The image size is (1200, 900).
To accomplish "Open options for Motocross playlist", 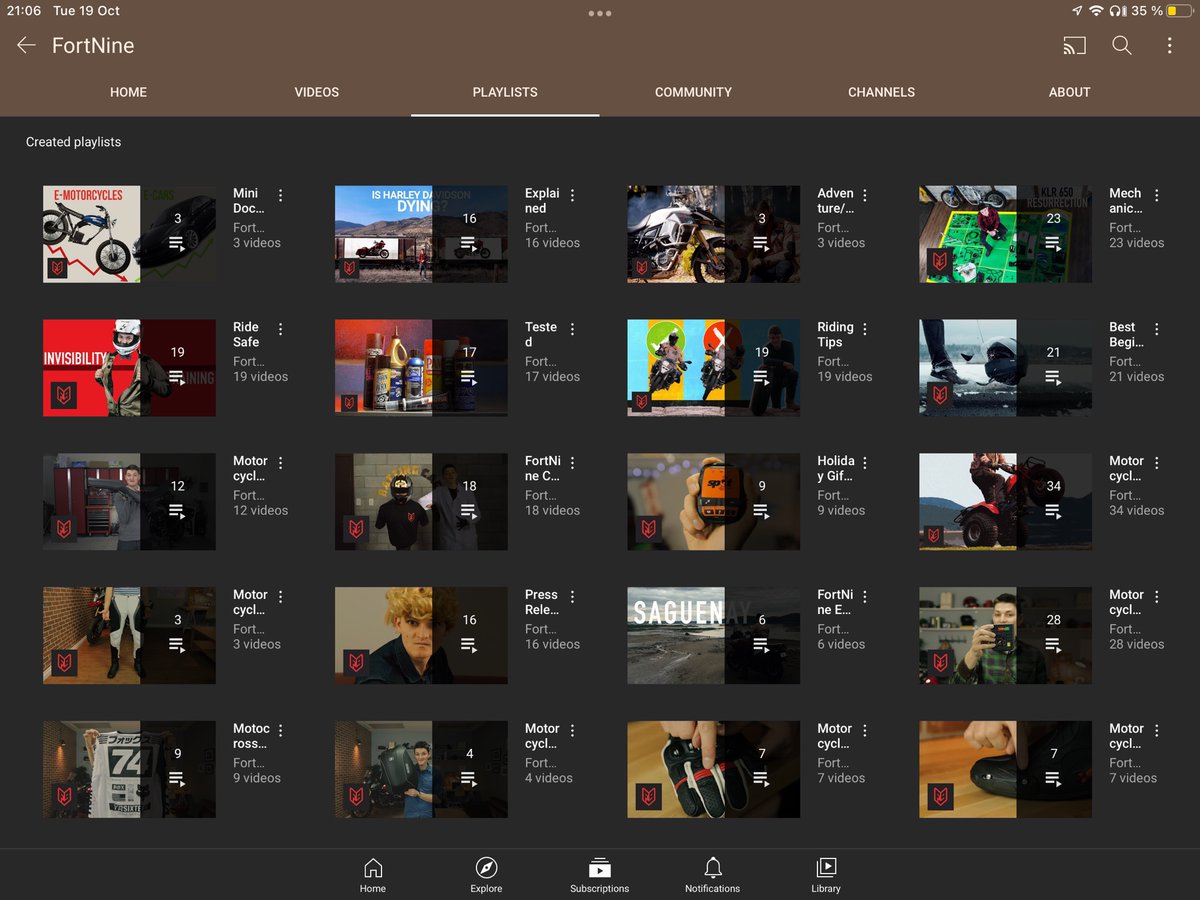I will [x=281, y=731].
